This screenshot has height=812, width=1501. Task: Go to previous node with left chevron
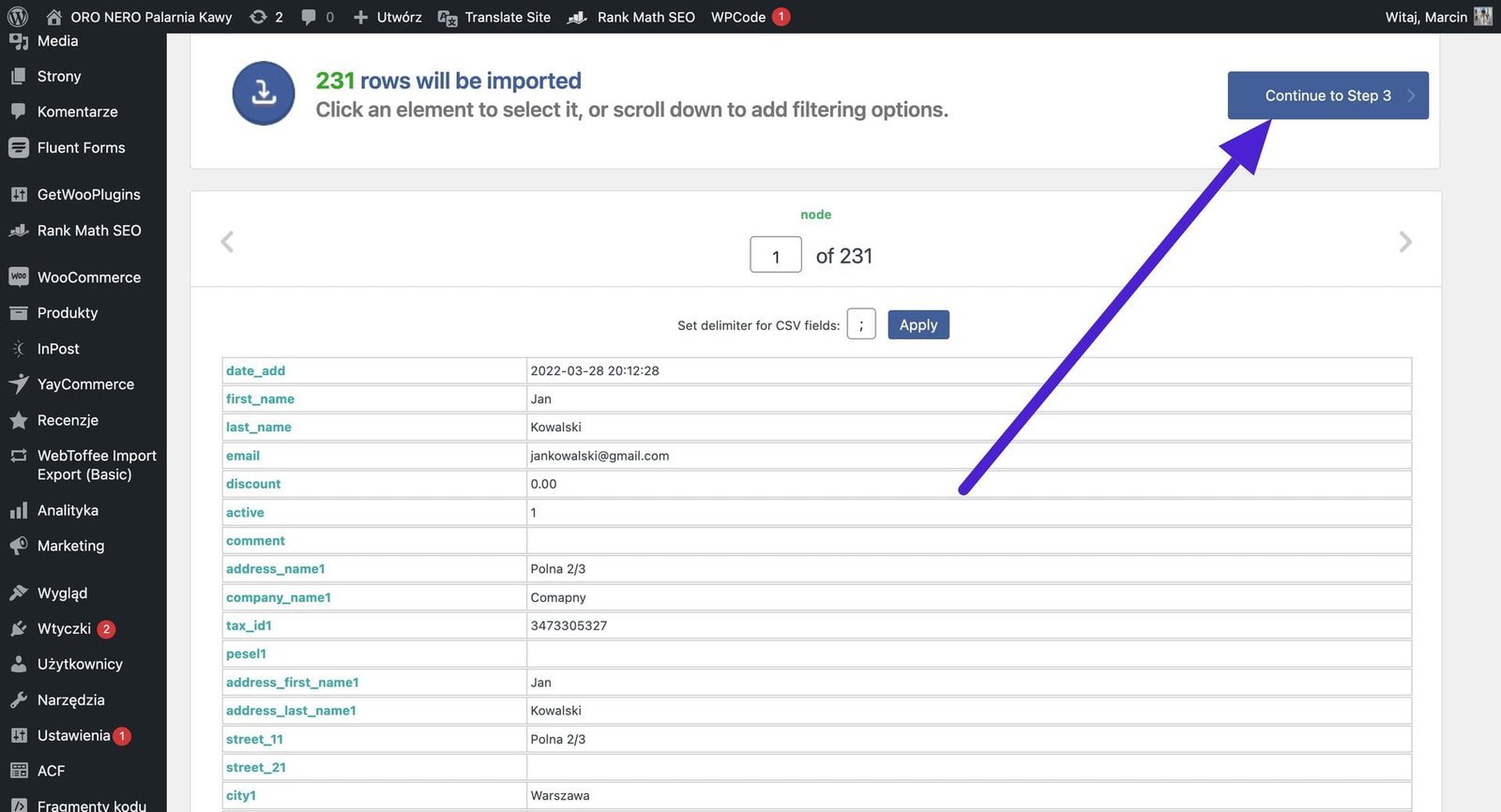(x=227, y=242)
